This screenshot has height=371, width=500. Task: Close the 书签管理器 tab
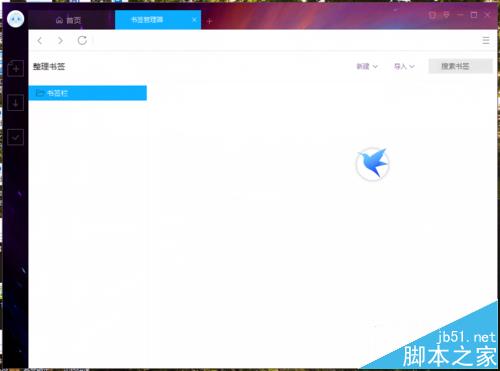[x=194, y=20]
